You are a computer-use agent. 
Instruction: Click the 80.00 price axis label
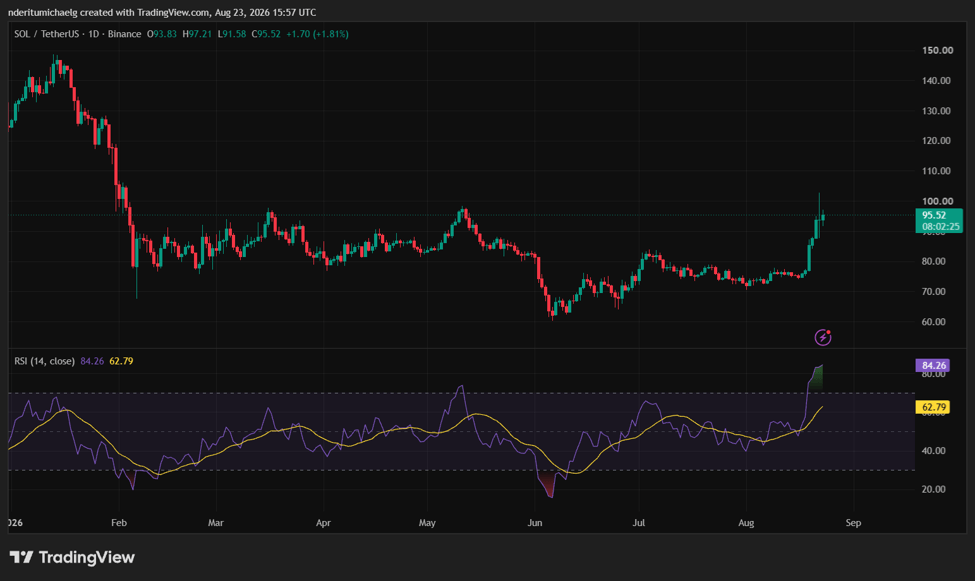tap(933, 261)
